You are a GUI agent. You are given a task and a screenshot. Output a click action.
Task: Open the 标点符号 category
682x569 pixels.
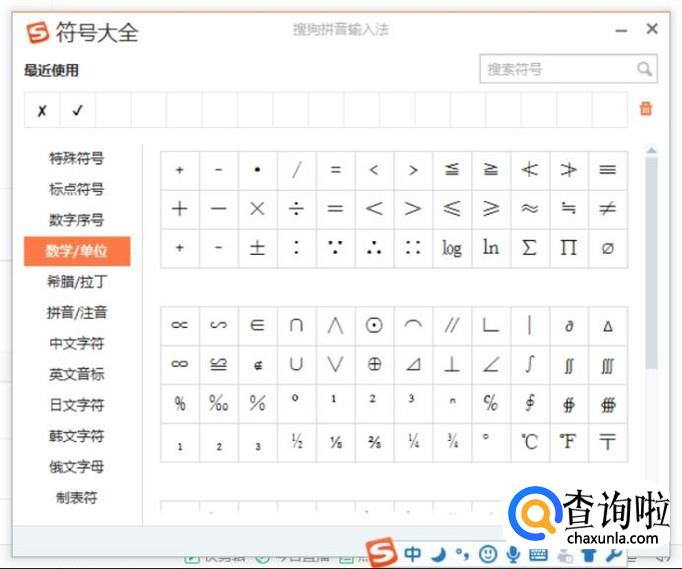click(77, 189)
